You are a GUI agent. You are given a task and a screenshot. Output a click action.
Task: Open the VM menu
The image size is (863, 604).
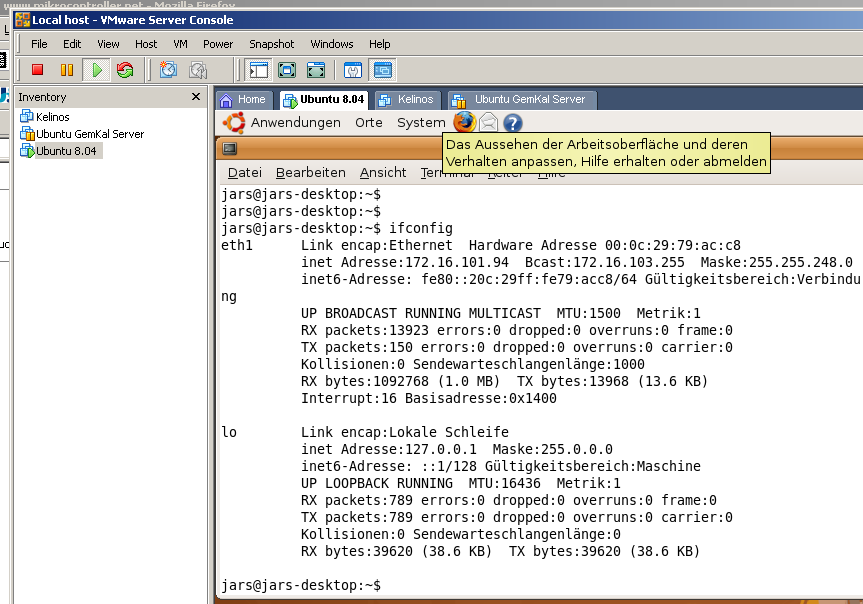point(180,44)
